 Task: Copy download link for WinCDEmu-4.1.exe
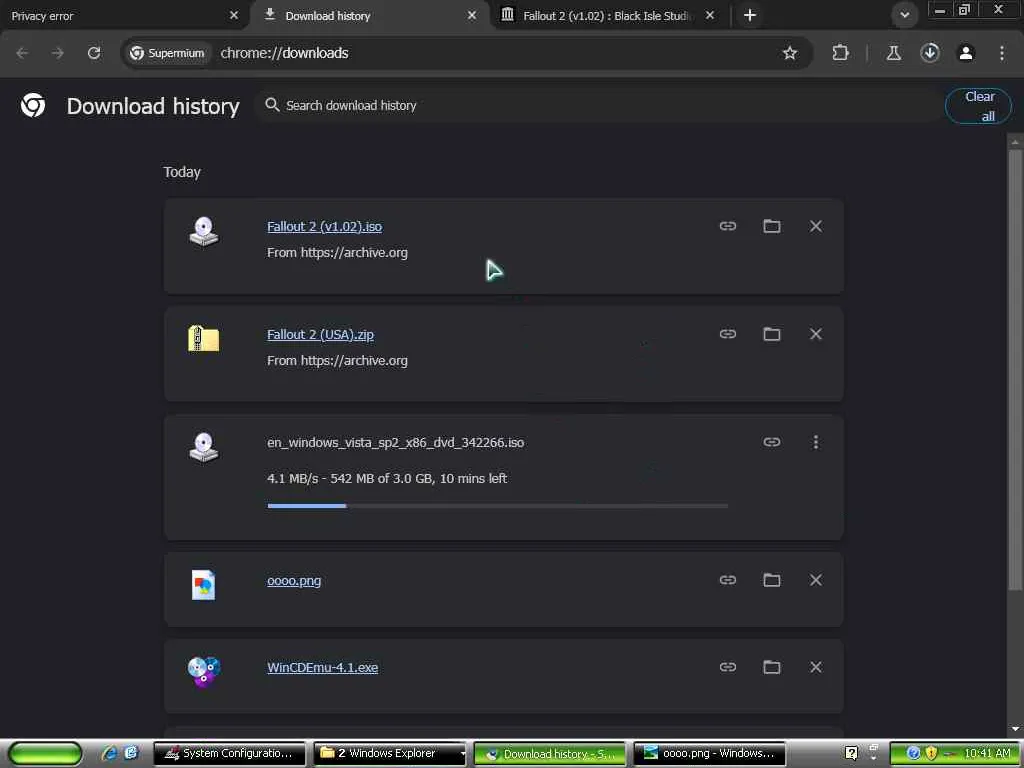click(728, 667)
